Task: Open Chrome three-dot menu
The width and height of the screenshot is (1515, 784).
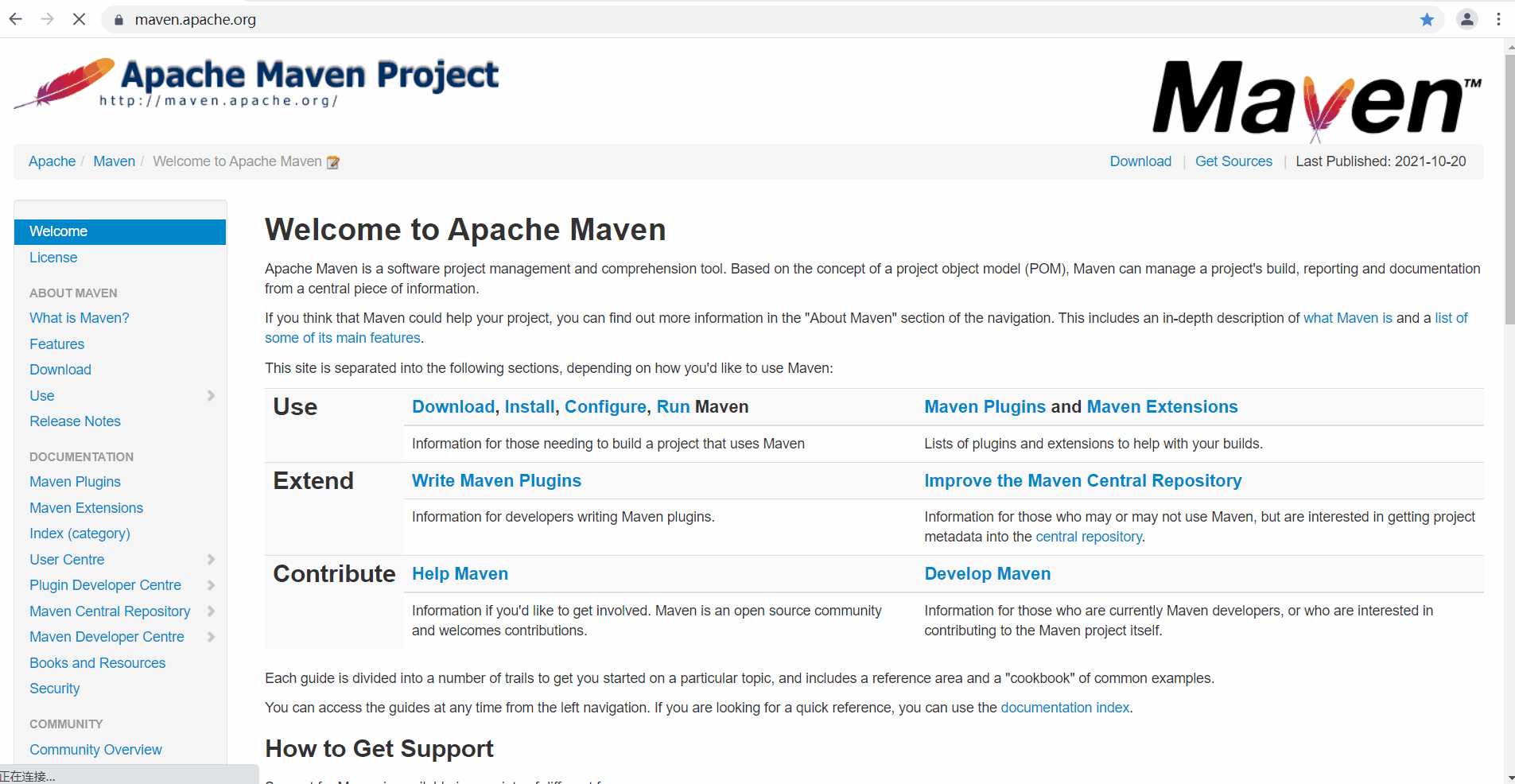Action: coord(1498,19)
